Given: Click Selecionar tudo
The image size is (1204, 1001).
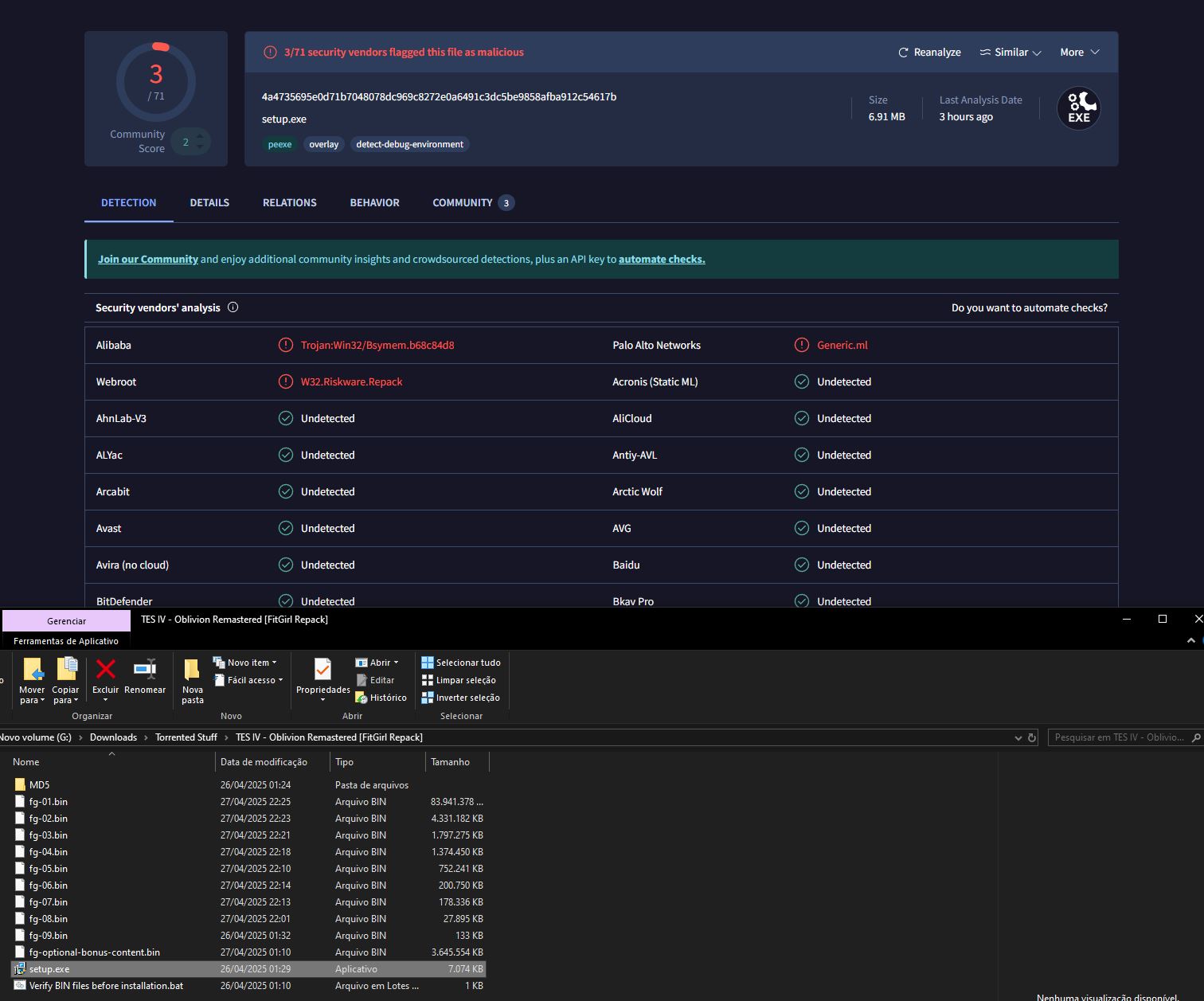Looking at the screenshot, I should pyautogui.click(x=460, y=663).
